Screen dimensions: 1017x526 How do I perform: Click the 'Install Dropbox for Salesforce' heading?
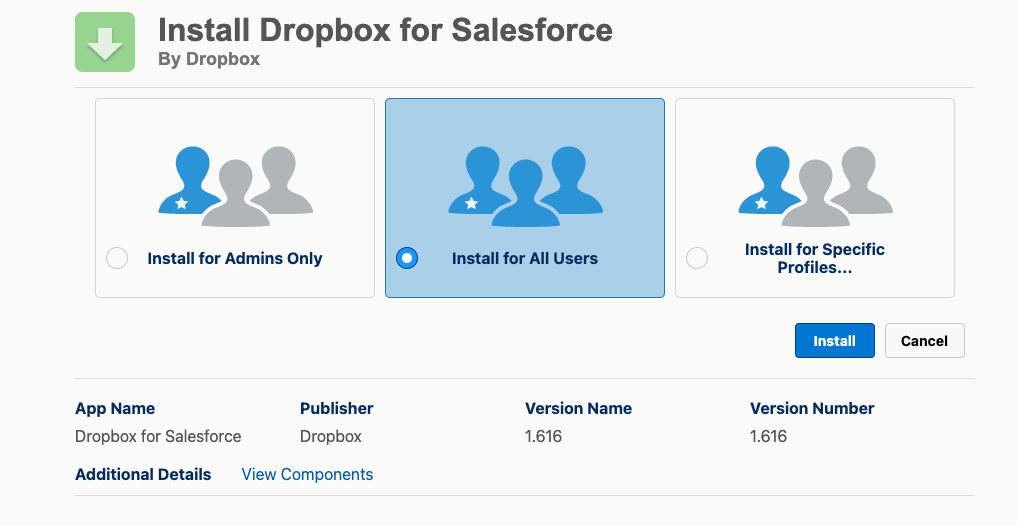click(x=385, y=30)
